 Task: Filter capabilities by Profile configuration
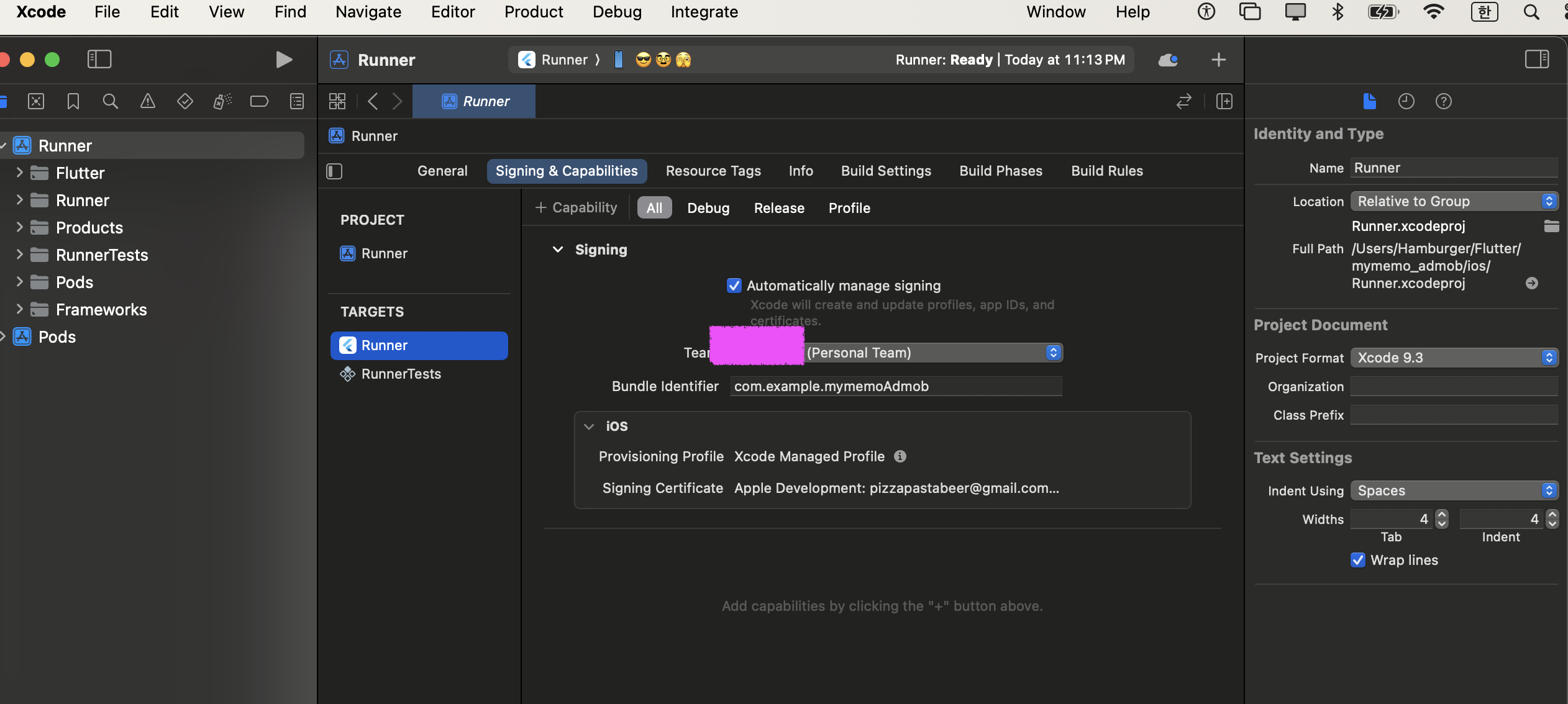[x=849, y=208]
